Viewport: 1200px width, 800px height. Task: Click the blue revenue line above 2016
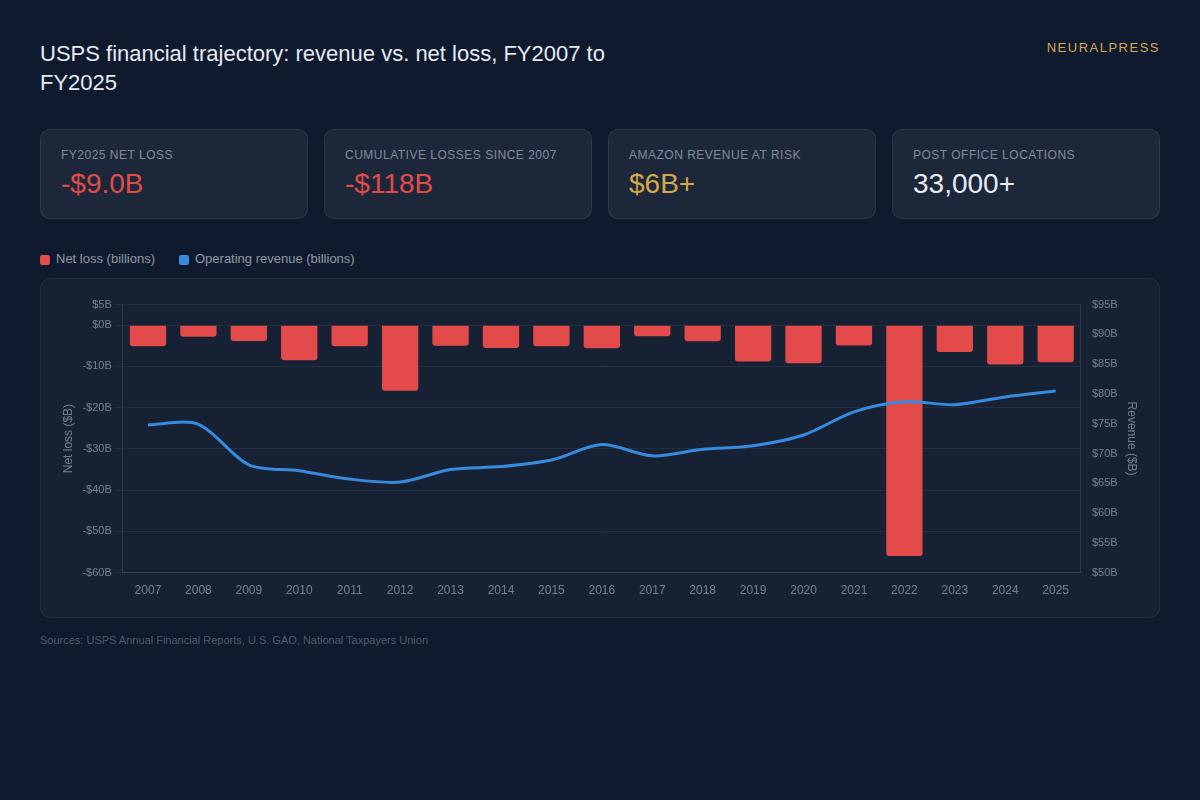[x=602, y=444]
